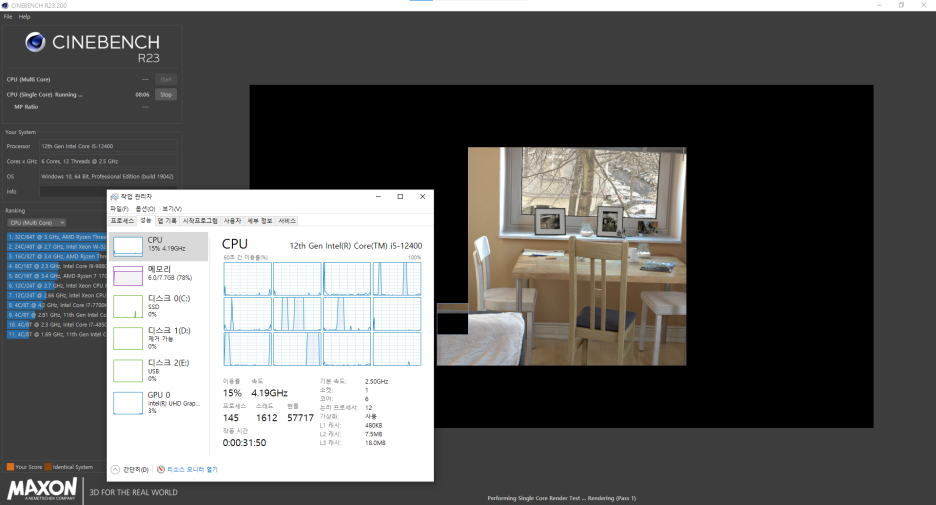Open the Help menu in Cinebench
The height and width of the screenshot is (505, 936).
(x=24, y=17)
